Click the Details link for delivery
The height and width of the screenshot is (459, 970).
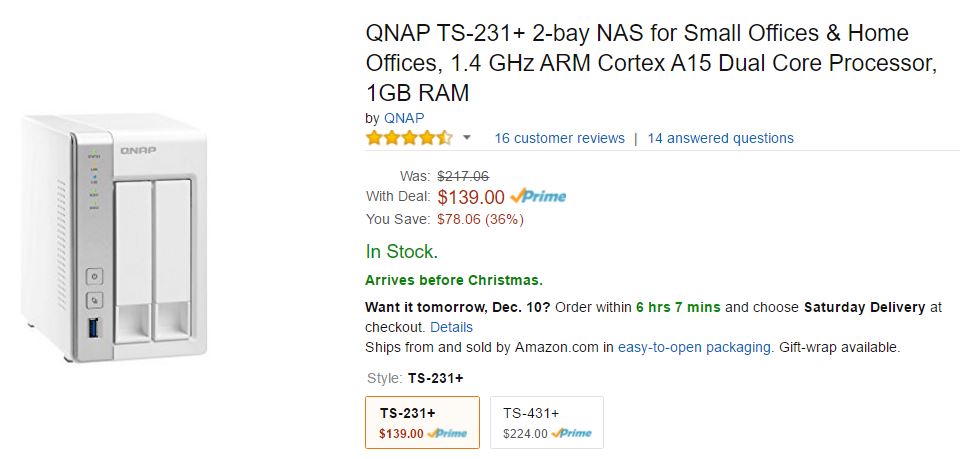pyautogui.click(x=451, y=327)
